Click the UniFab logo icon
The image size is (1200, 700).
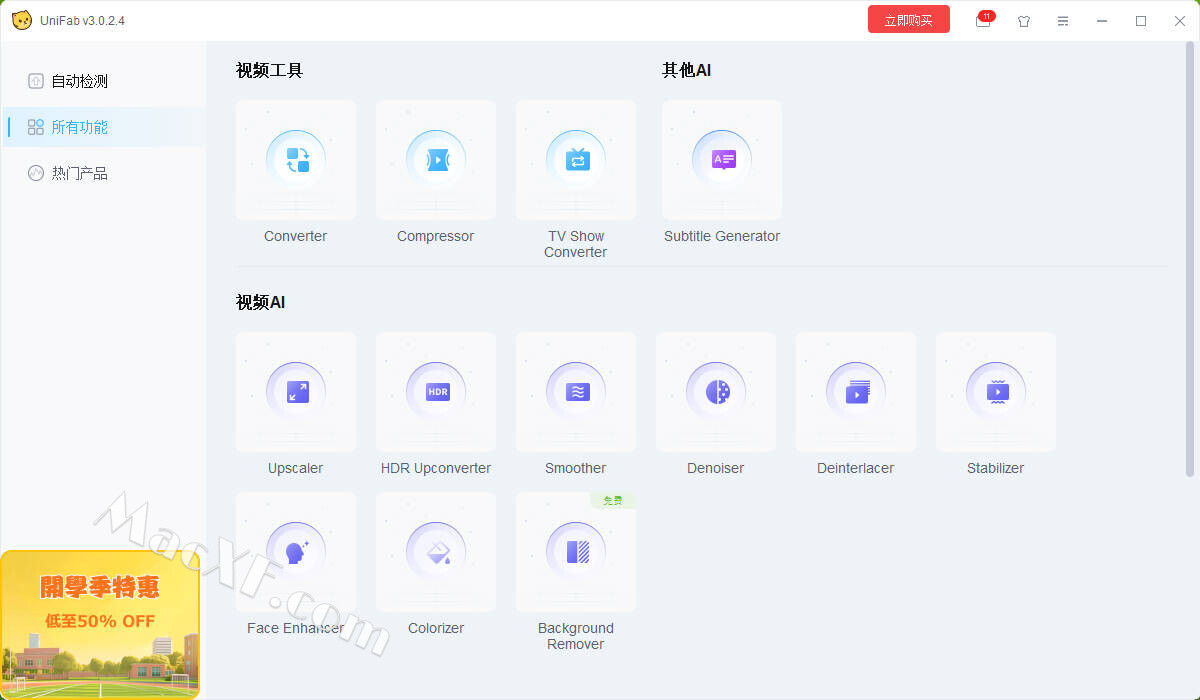click(21, 20)
